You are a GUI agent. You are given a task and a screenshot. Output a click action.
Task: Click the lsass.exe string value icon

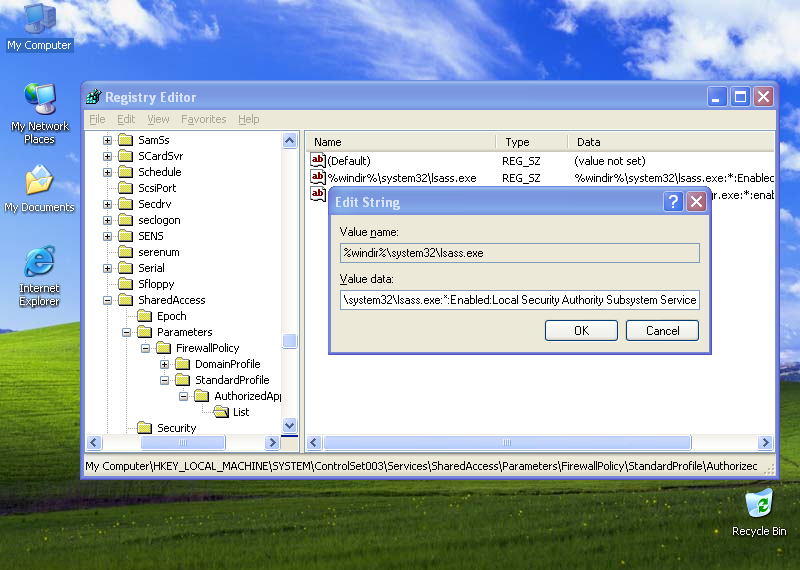318,178
